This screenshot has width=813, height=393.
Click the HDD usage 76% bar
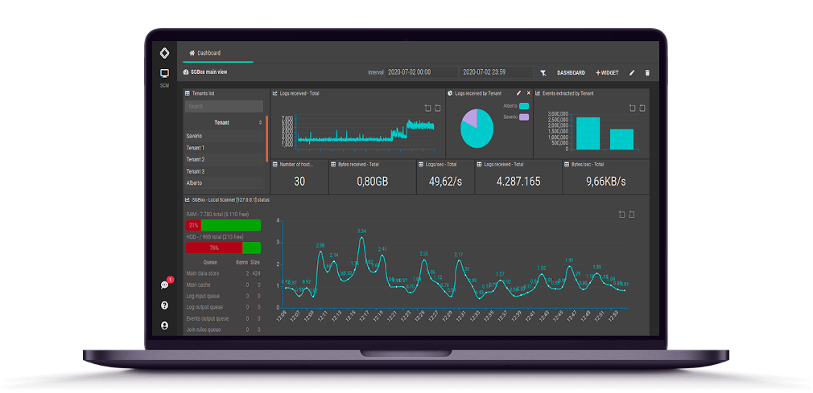click(223, 248)
